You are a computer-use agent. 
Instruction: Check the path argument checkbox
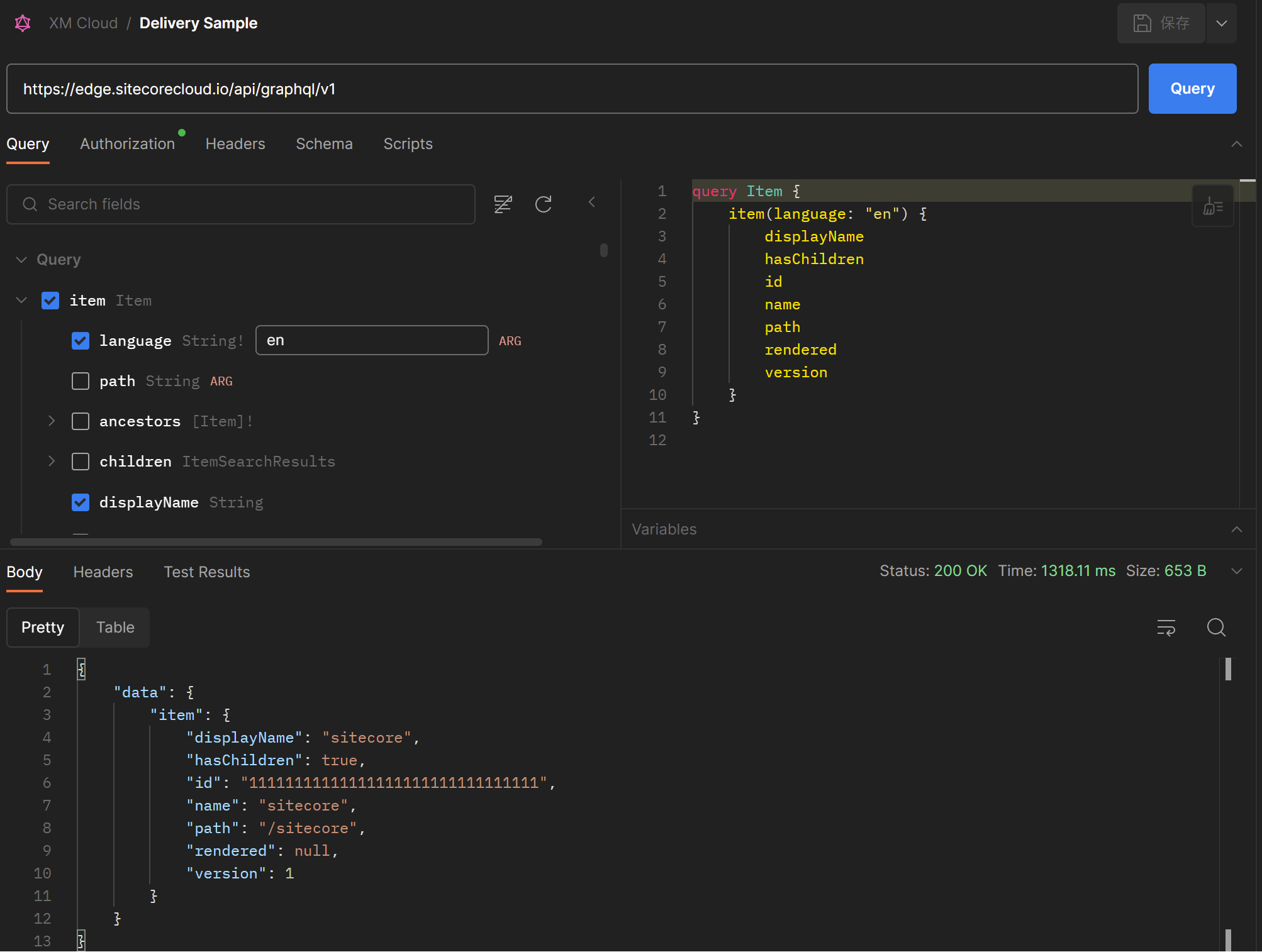point(81,381)
